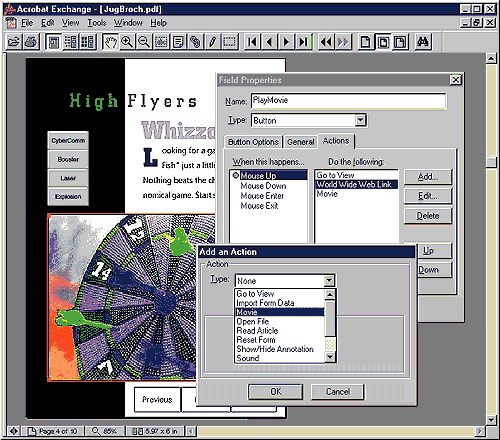500x440 pixels.
Task: Select Mouse Up in trigger list
Action: point(269,175)
